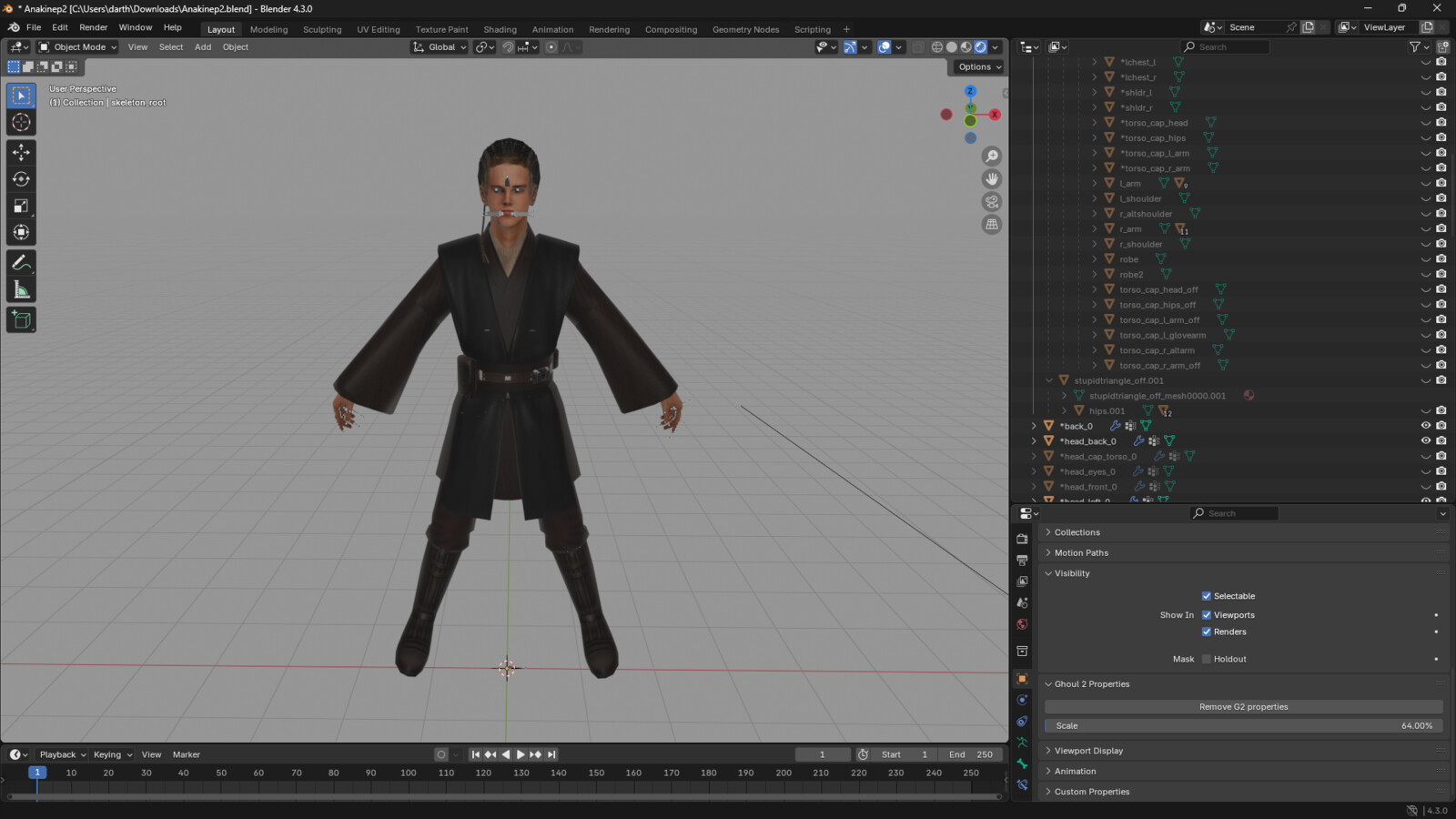1456x819 pixels.
Task: Open the Object properties tab
Action: (1023, 679)
